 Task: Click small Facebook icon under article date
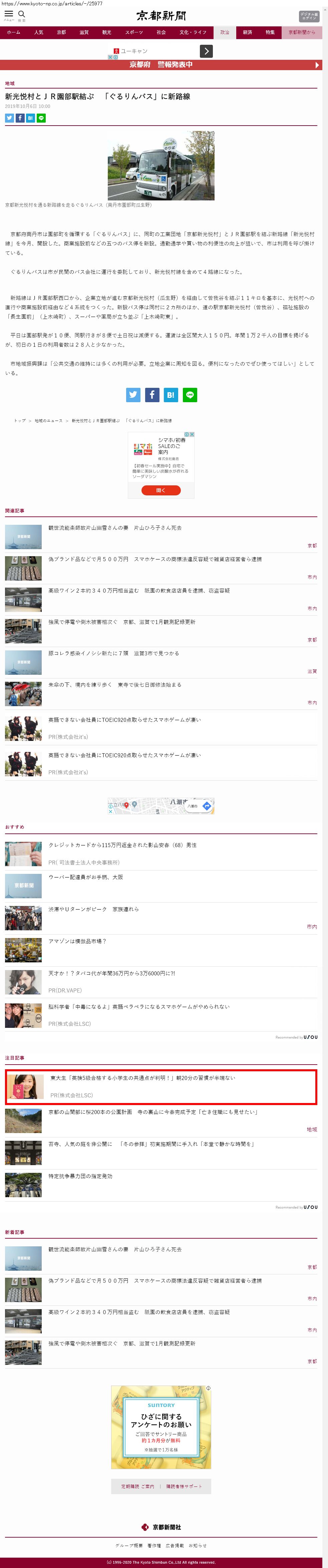[20, 118]
